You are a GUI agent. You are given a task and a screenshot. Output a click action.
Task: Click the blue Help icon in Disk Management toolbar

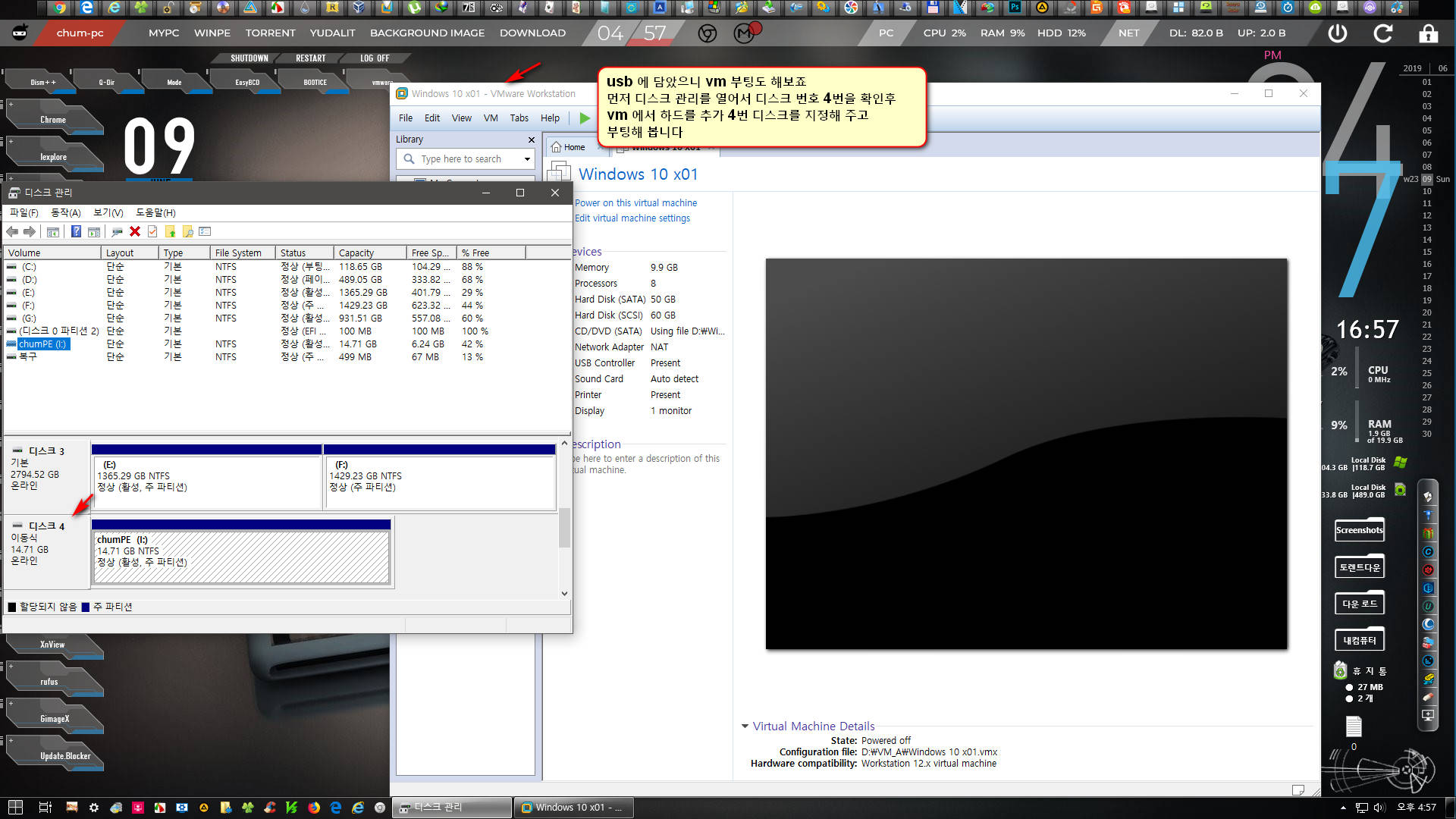click(x=76, y=232)
